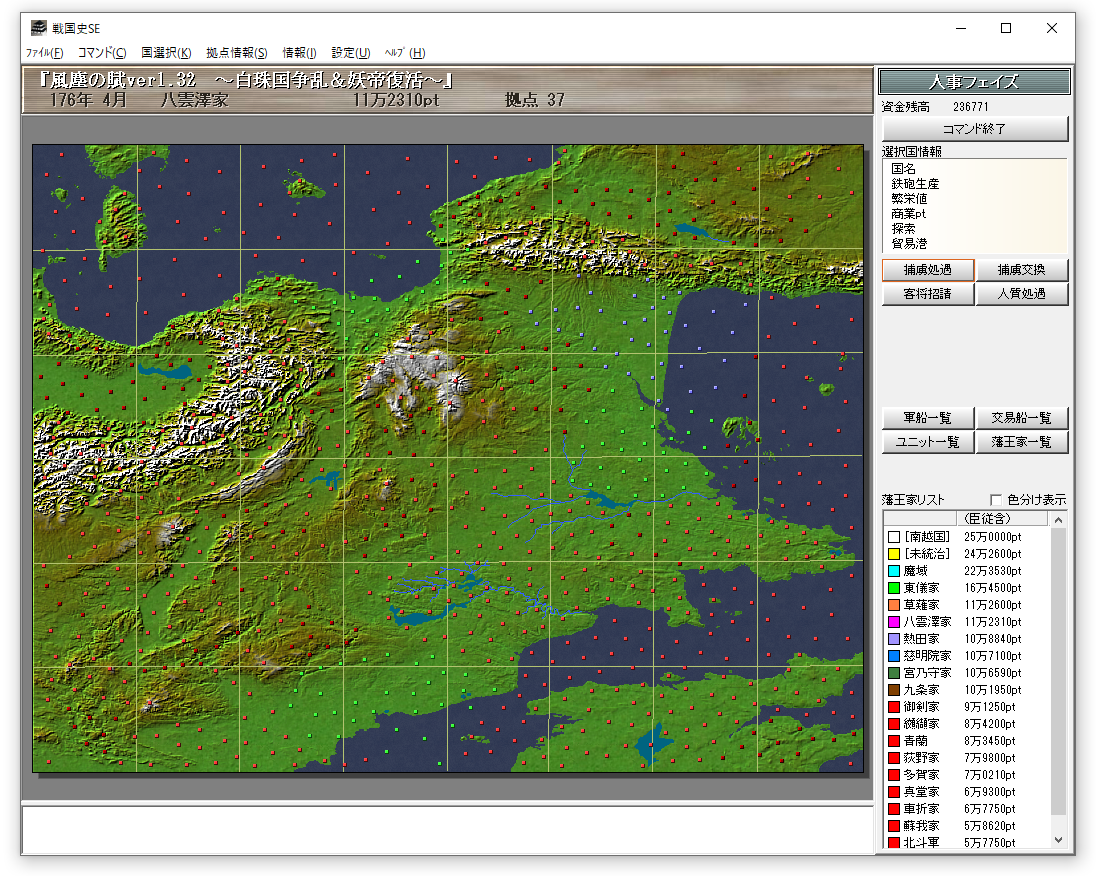Click the 捕虜処遇 button

927,270
